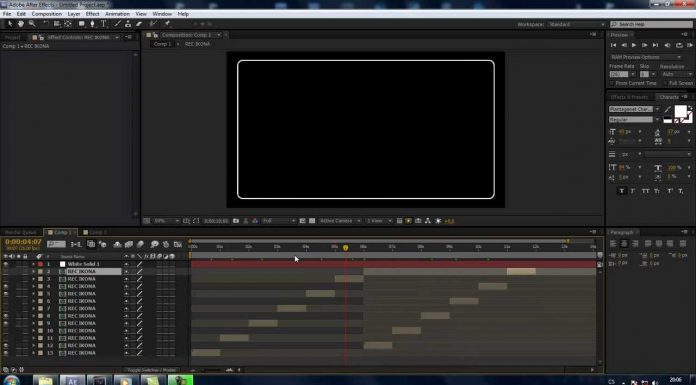Click the eyedropper in Character panel
The height and width of the screenshot is (385, 696).
pyautogui.click(x=668, y=109)
